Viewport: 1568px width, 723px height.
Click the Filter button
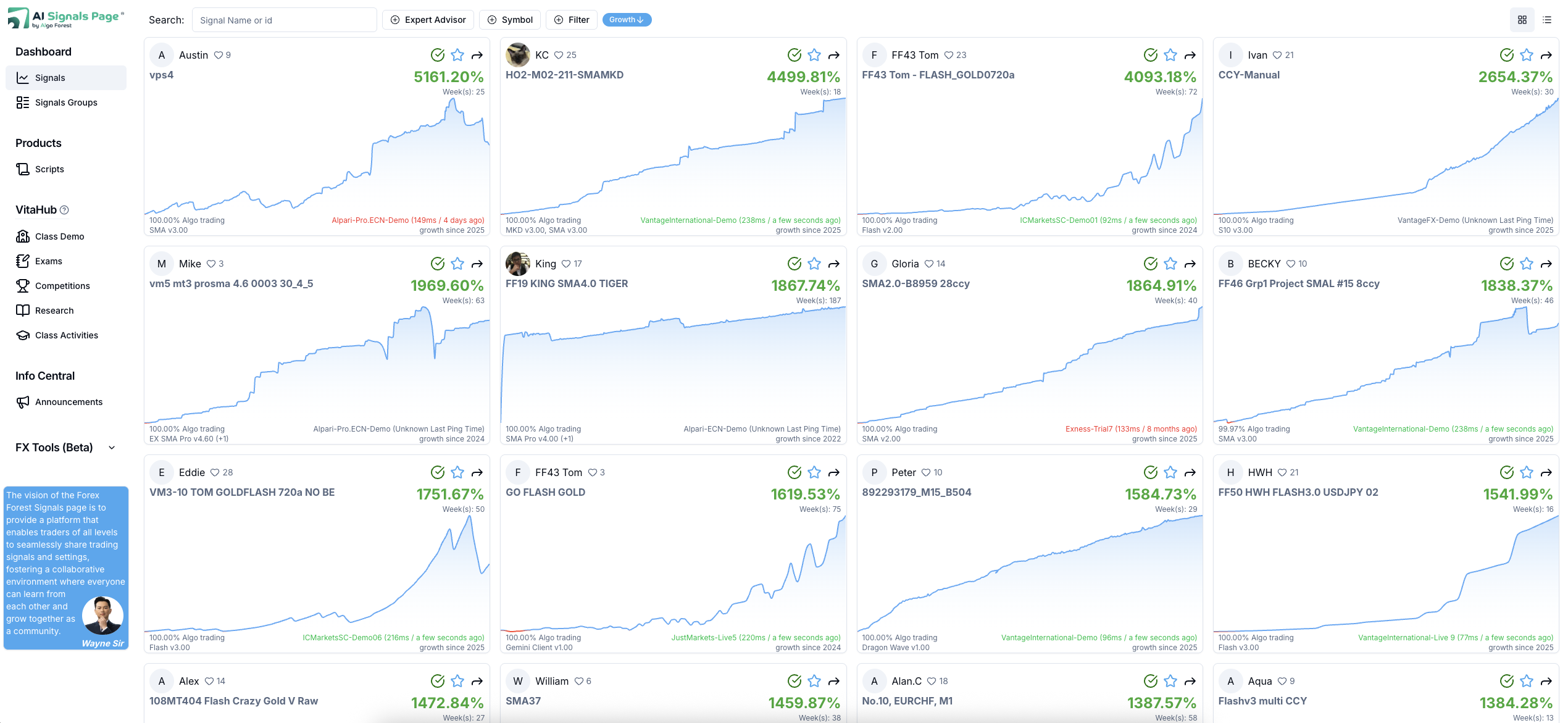pyautogui.click(x=572, y=20)
